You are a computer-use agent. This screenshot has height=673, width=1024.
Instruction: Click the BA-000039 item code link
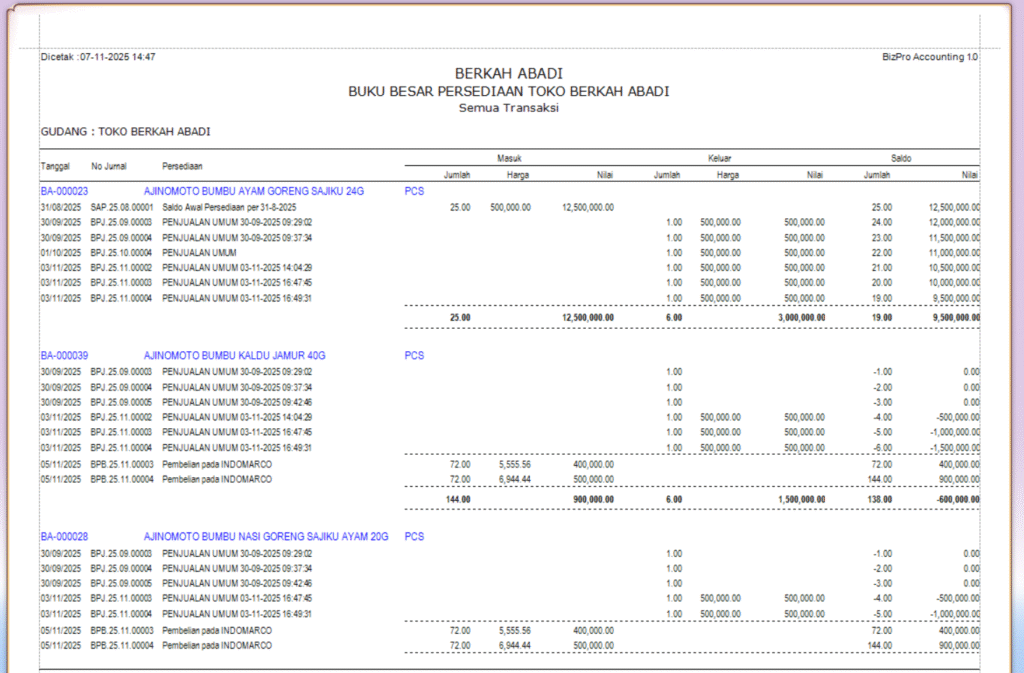(64, 355)
